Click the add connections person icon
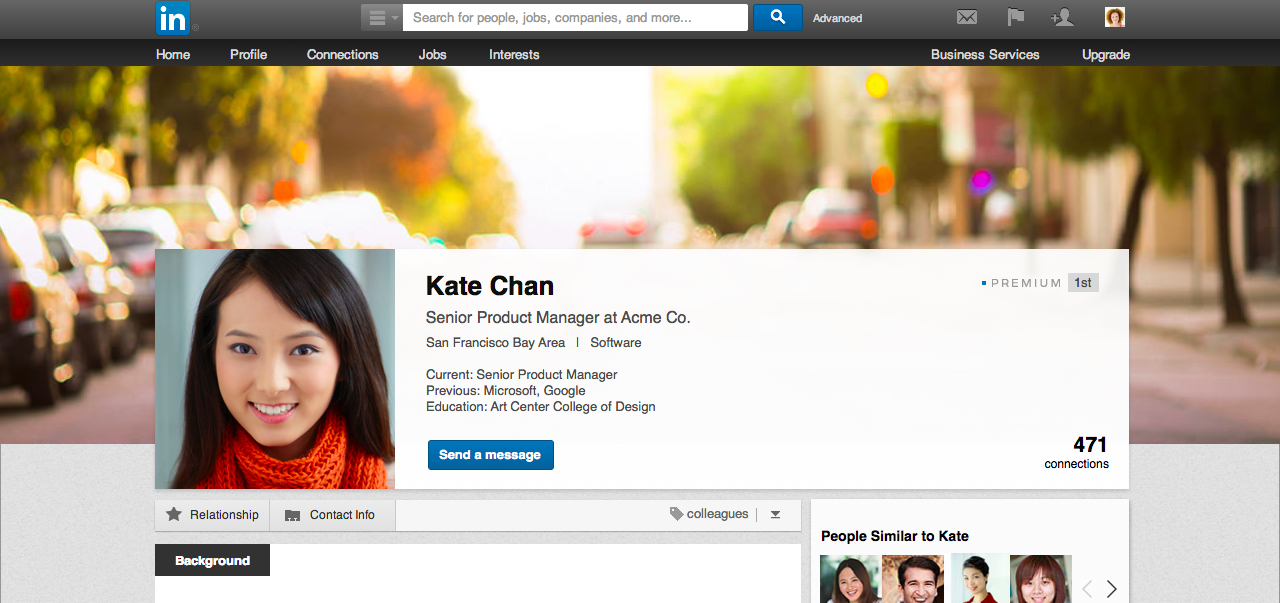Image resolution: width=1280 pixels, height=603 pixels. tap(1062, 17)
